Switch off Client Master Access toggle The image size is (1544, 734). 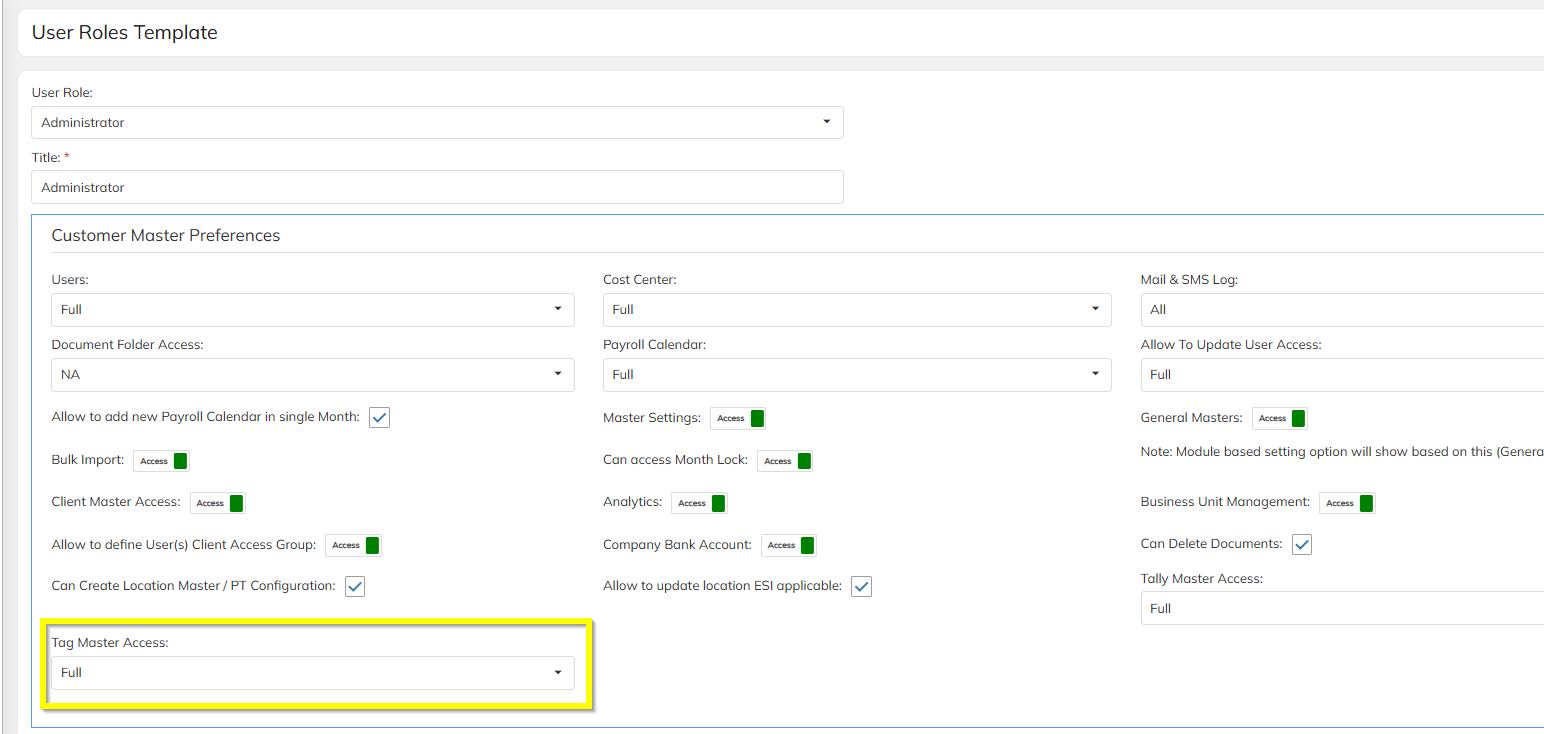217,503
